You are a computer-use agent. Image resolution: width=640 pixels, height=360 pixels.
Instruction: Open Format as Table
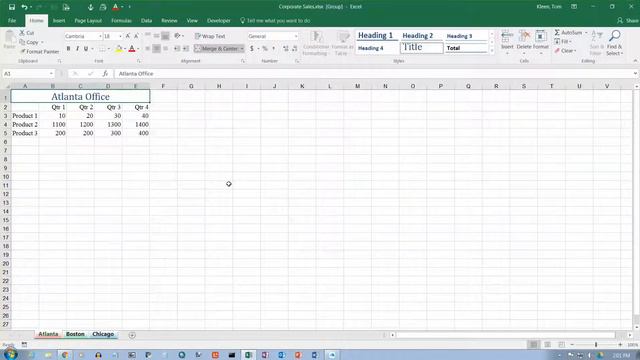click(x=342, y=43)
